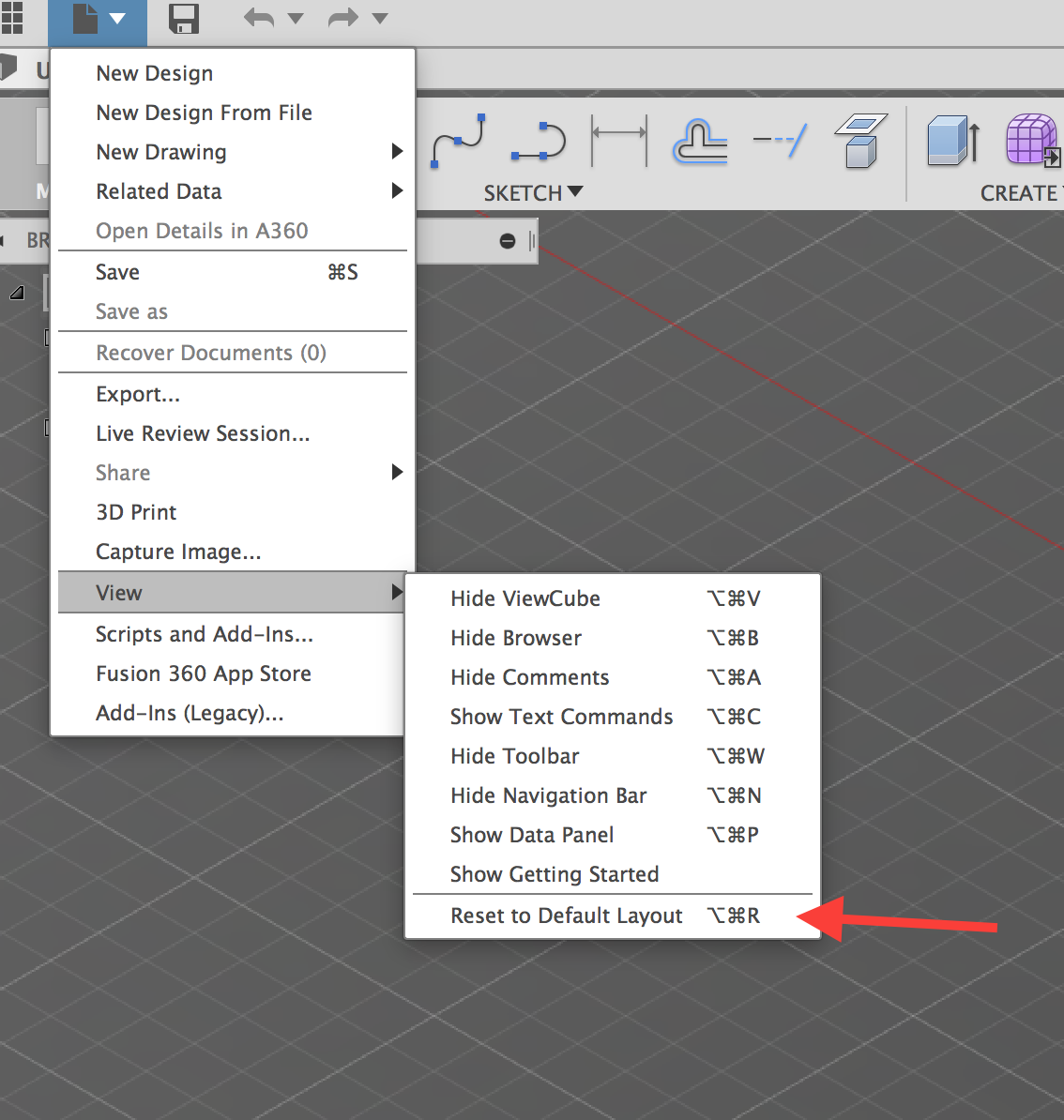The width and height of the screenshot is (1064, 1120).
Task: Toggle Hide Toolbar option
Action: point(613,755)
